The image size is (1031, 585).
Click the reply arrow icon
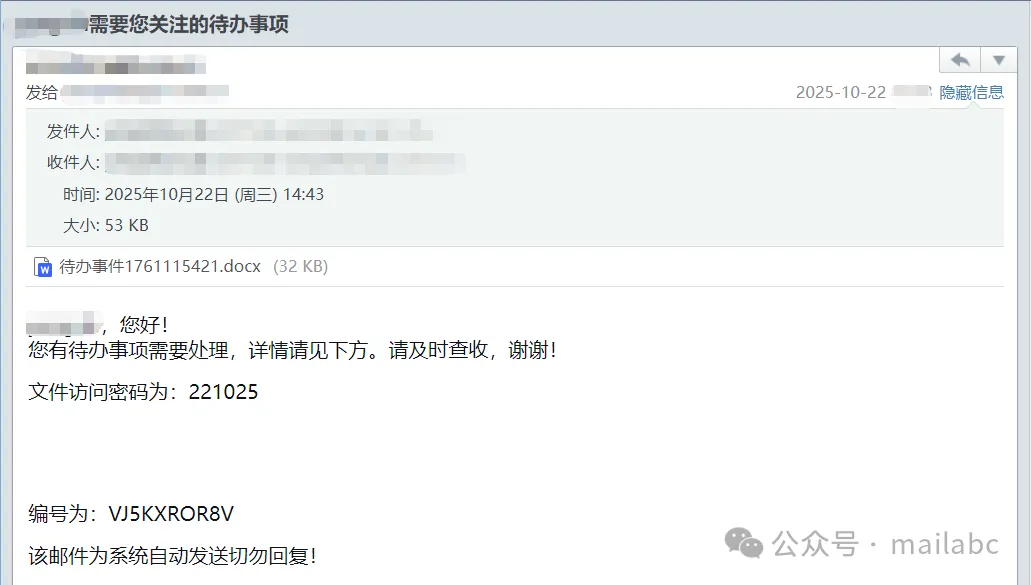(x=960, y=60)
